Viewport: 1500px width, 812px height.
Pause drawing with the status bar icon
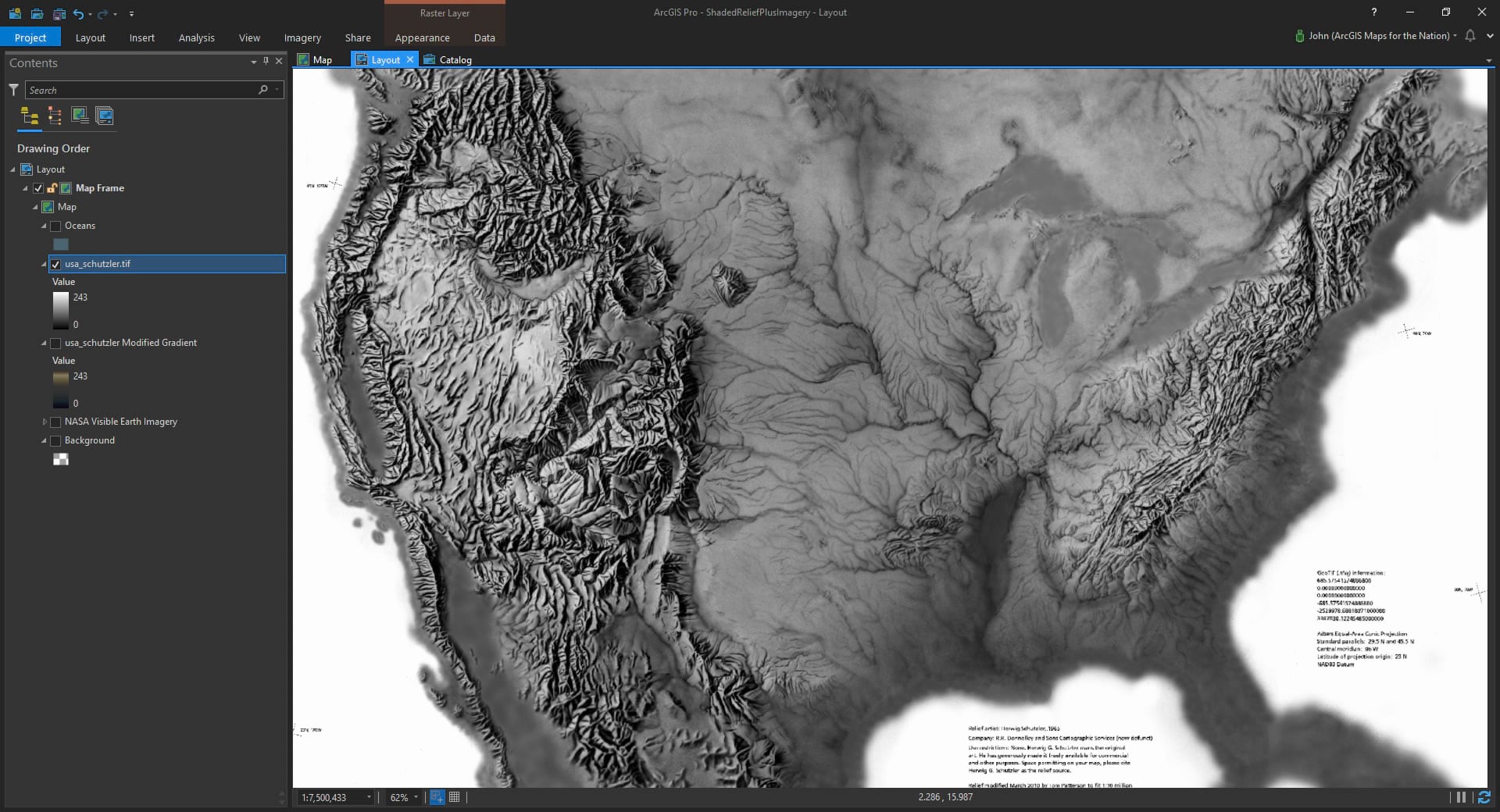tap(1460, 797)
